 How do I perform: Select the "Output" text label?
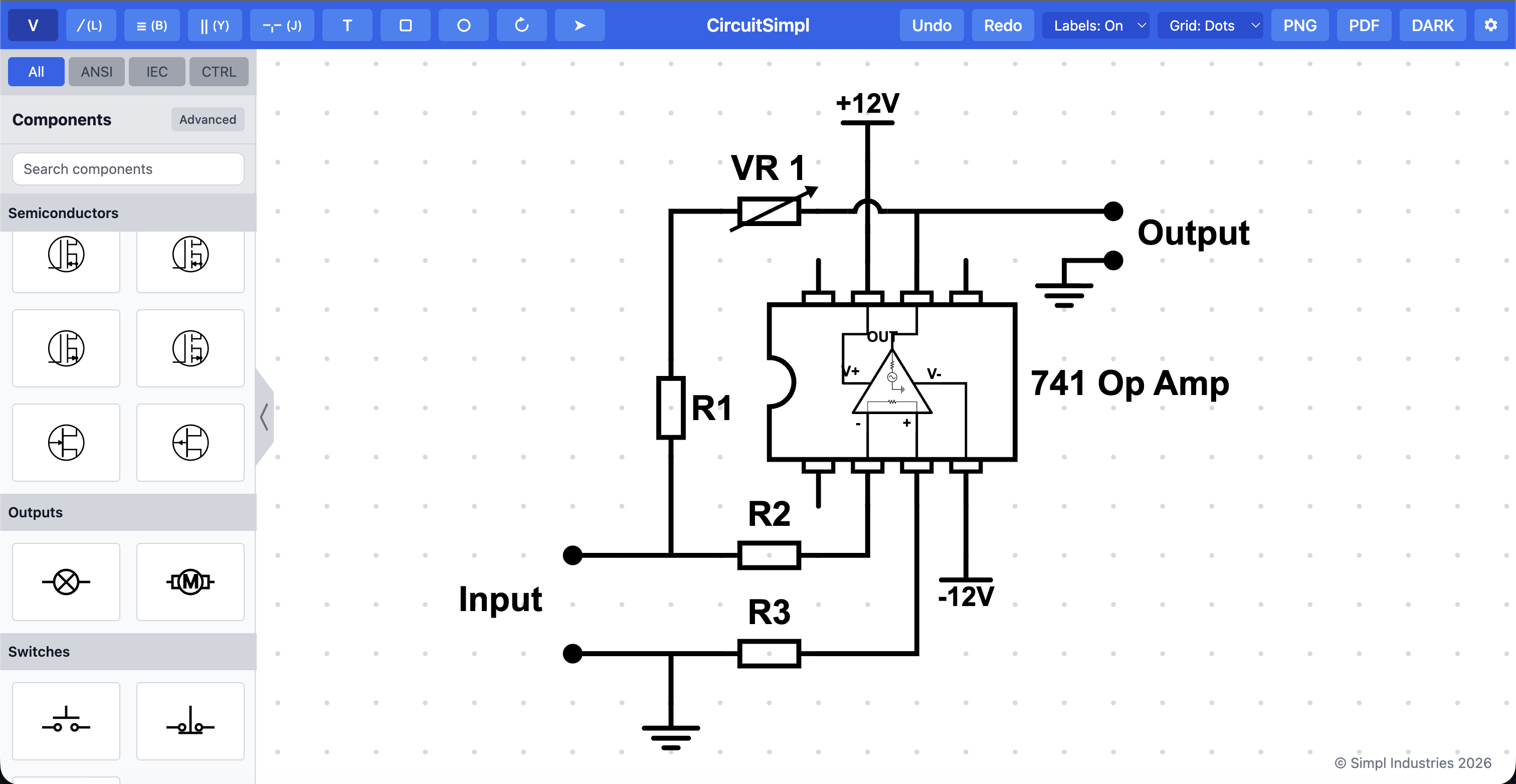(x=1194, y=233)
